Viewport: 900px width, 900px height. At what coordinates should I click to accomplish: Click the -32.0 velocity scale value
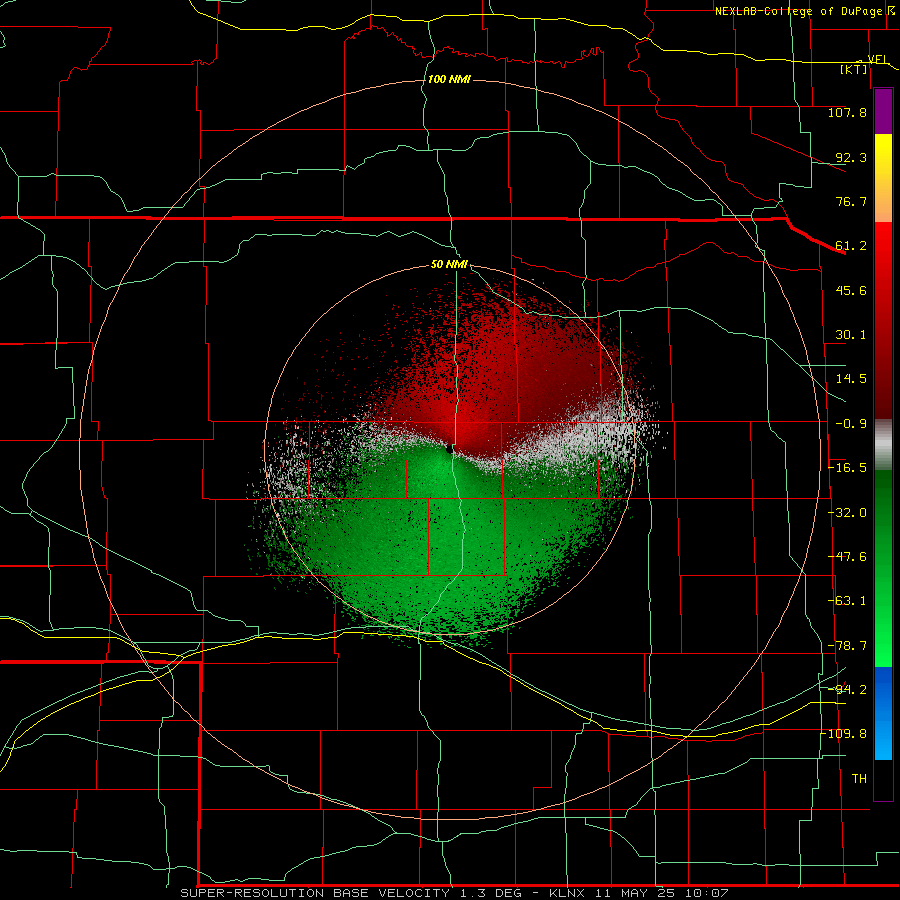tap(847, 513)
